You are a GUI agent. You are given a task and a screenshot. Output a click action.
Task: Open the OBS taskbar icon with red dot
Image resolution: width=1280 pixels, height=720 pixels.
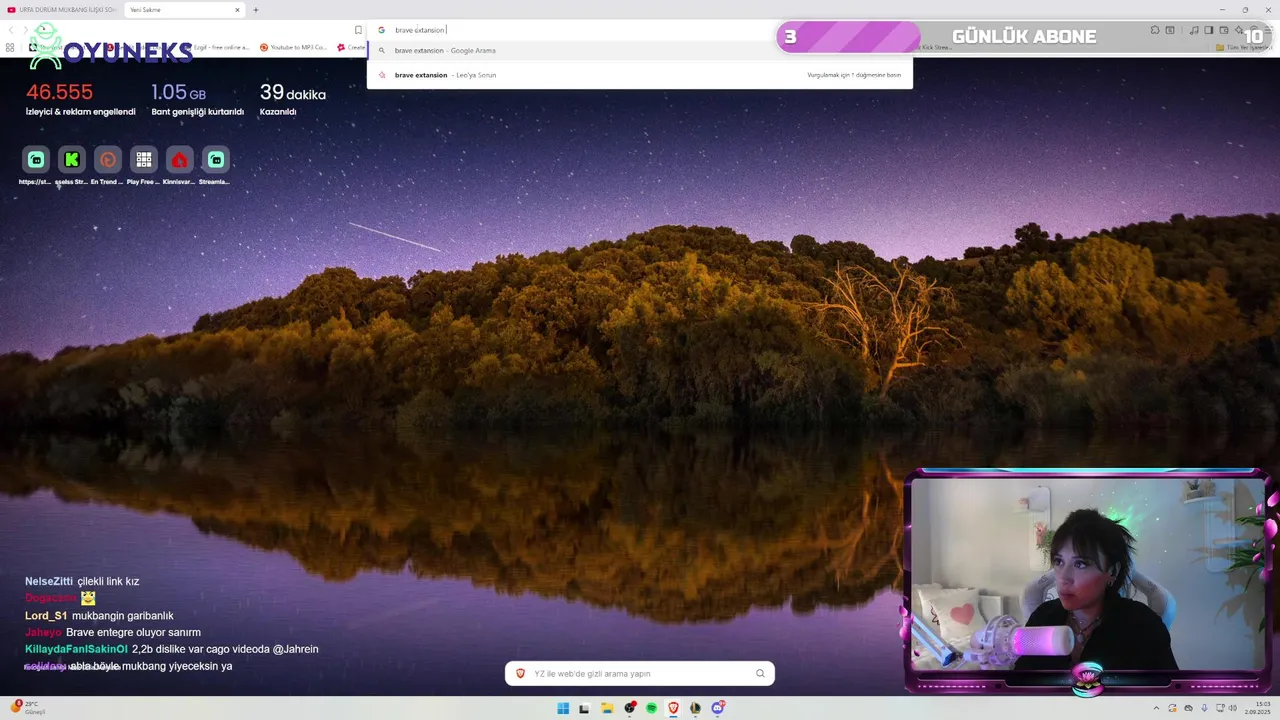[629, 708]
